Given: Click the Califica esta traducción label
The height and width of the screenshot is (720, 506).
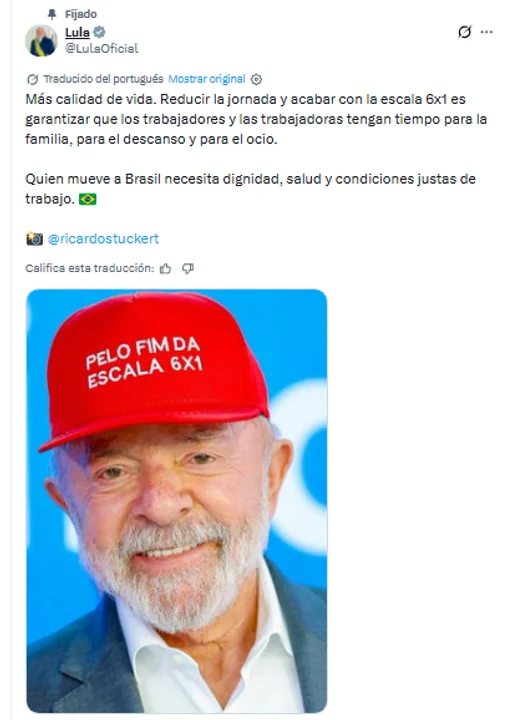Looking at the screenshot, I should 90,268.
